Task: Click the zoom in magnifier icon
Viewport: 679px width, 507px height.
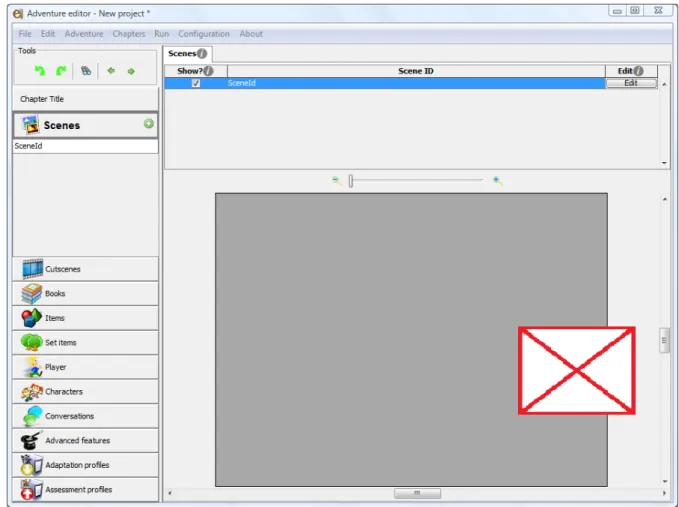Action: click(x=498, y=181)
